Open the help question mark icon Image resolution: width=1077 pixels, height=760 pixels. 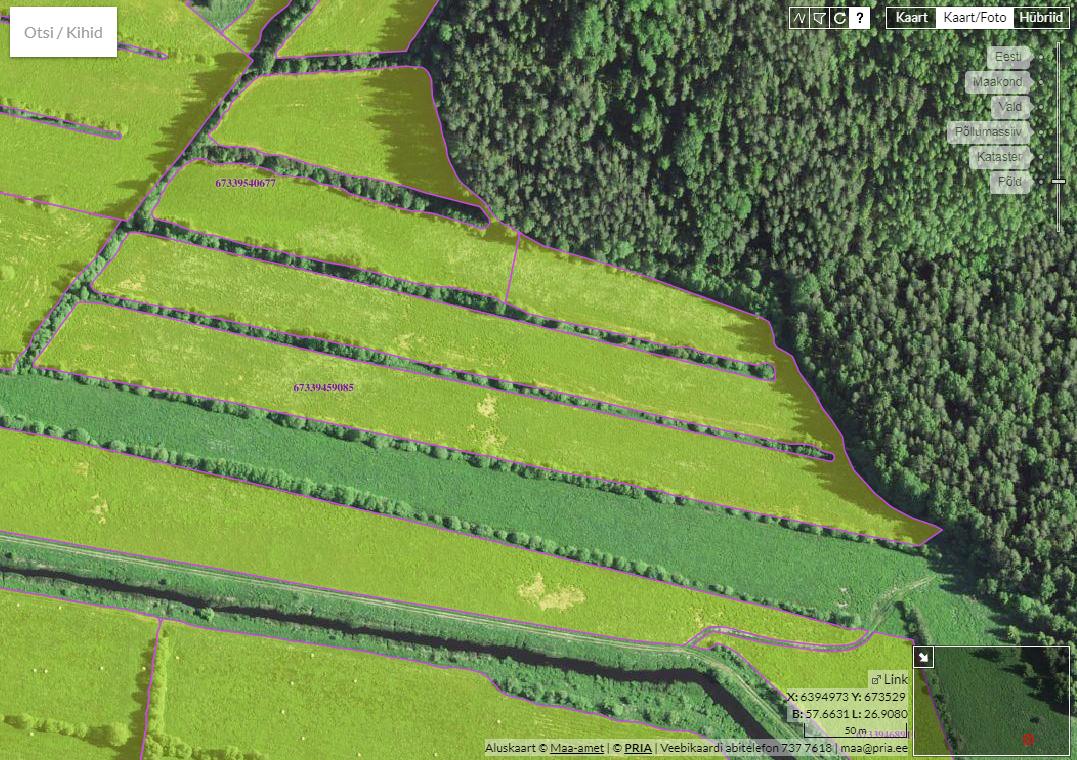coord(859,19)
